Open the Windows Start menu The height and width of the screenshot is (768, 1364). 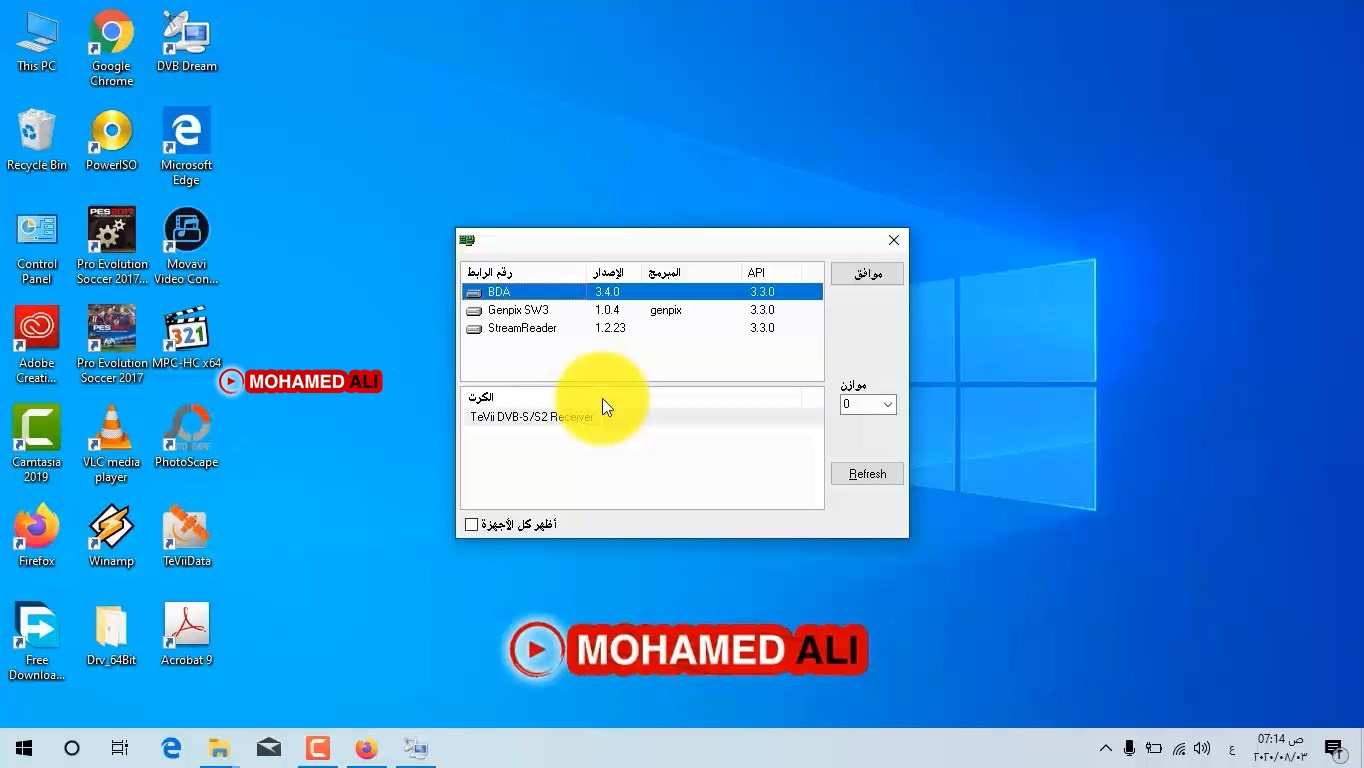[24, 748]
